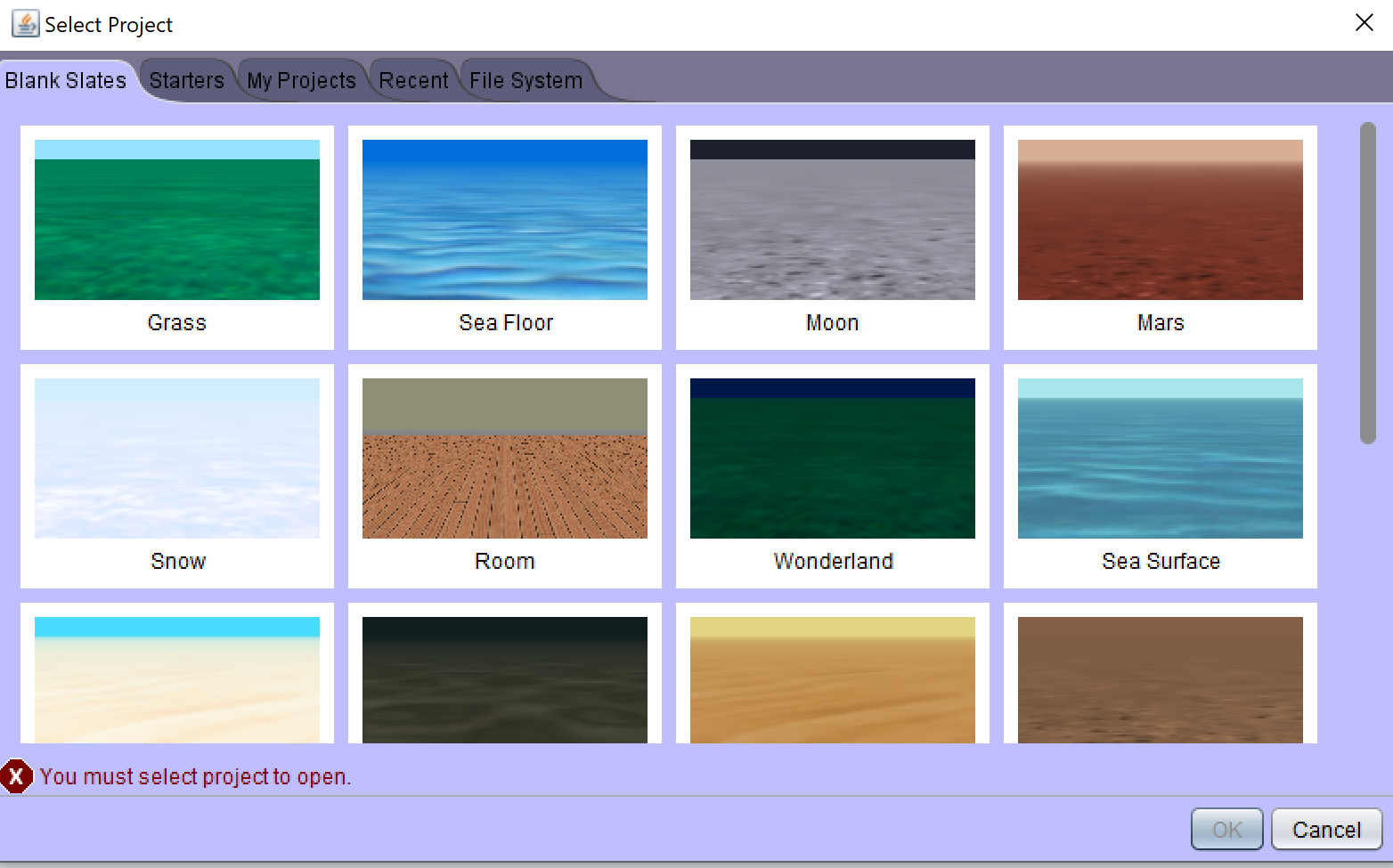Pick the Wonderland template thumbnail

tap(833, 458)
